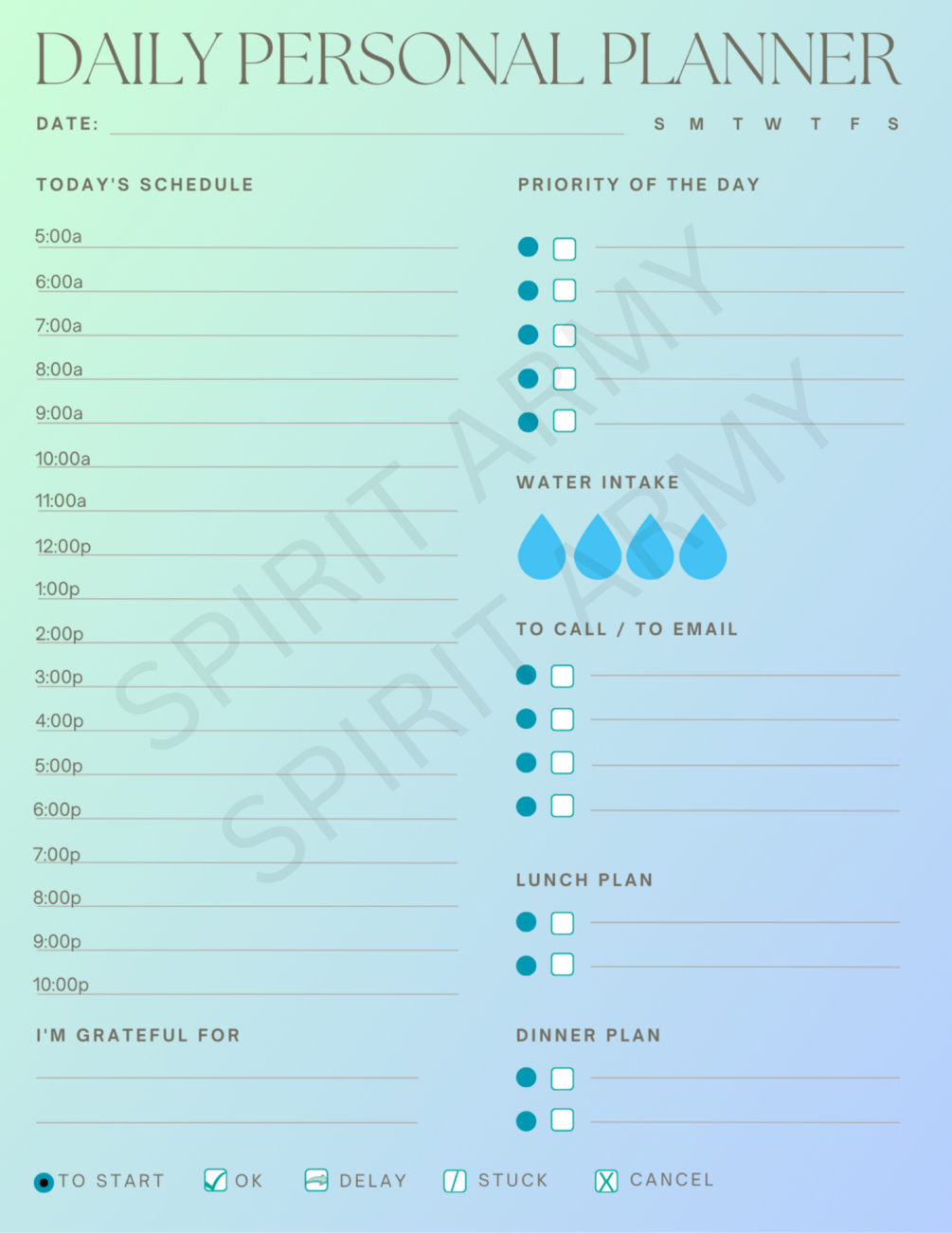Click the OK checkmark legend icon
The height and width of the screenshot is (1233, 952).
click(x=216, y=1180)
